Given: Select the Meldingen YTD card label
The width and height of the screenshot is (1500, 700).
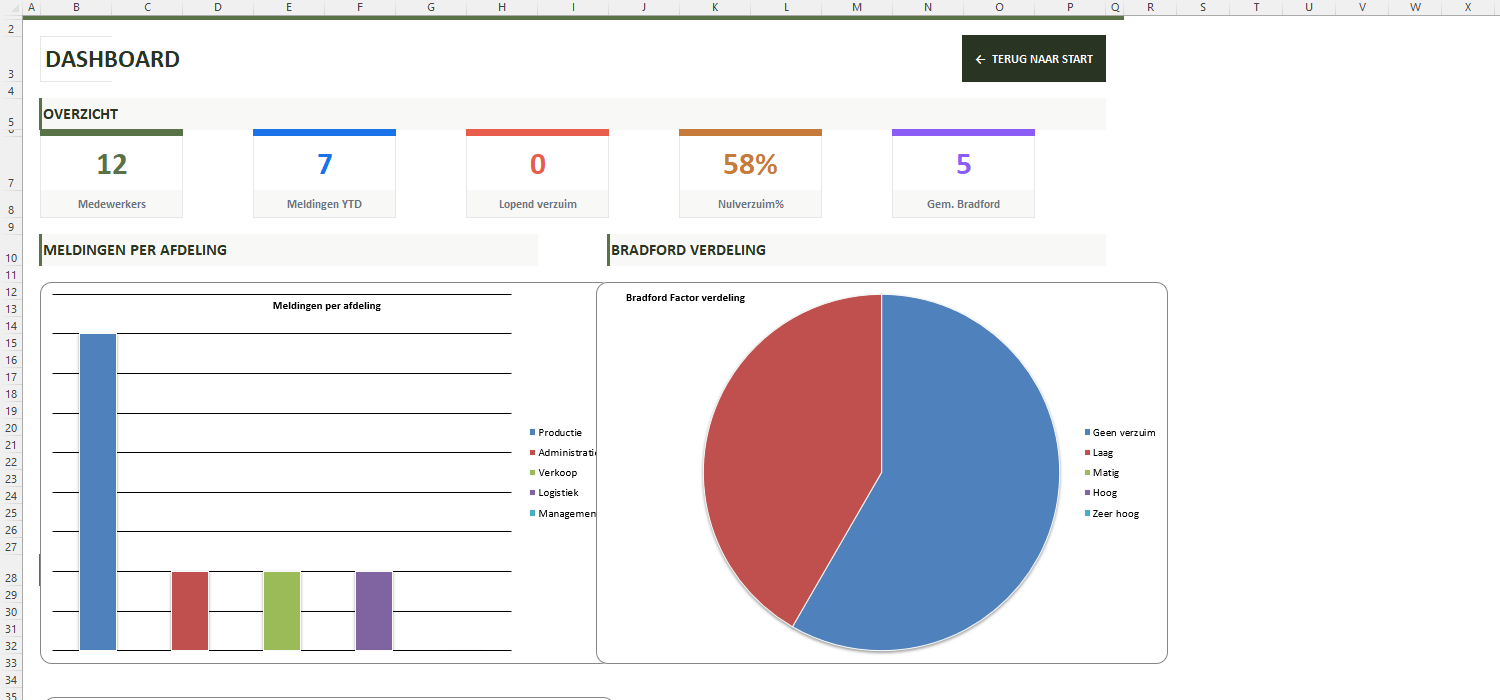Looking at the screenshot, I should point(325,204).
